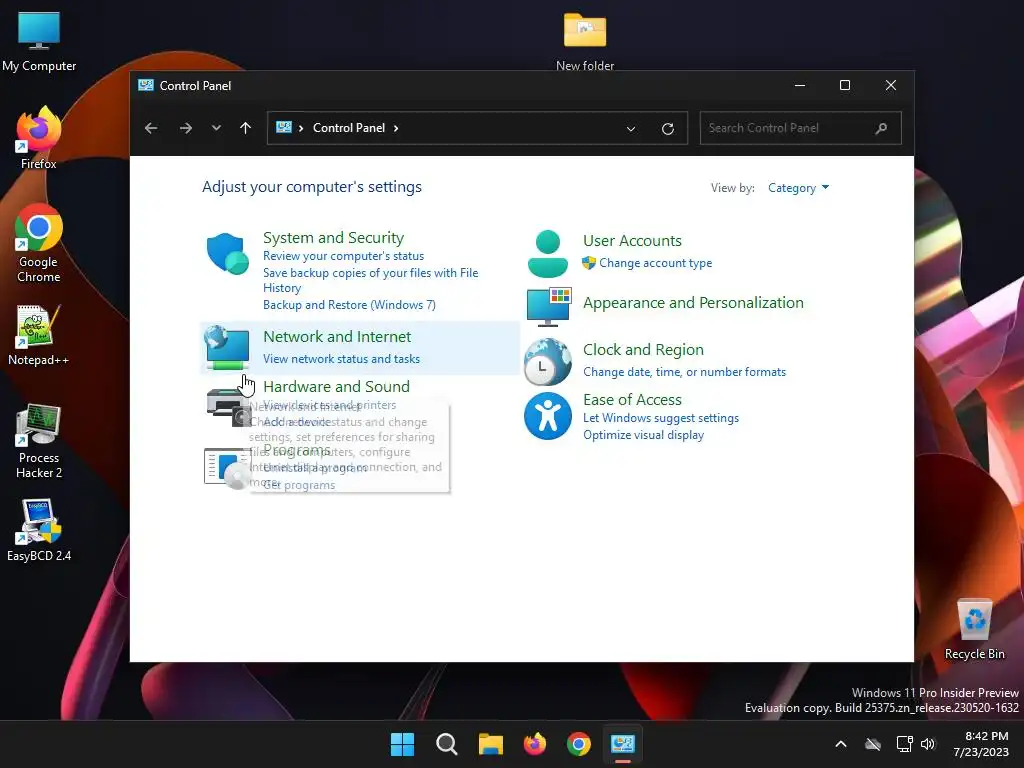
Task: Open Optimize visual display link
Action: pos(643,435)
